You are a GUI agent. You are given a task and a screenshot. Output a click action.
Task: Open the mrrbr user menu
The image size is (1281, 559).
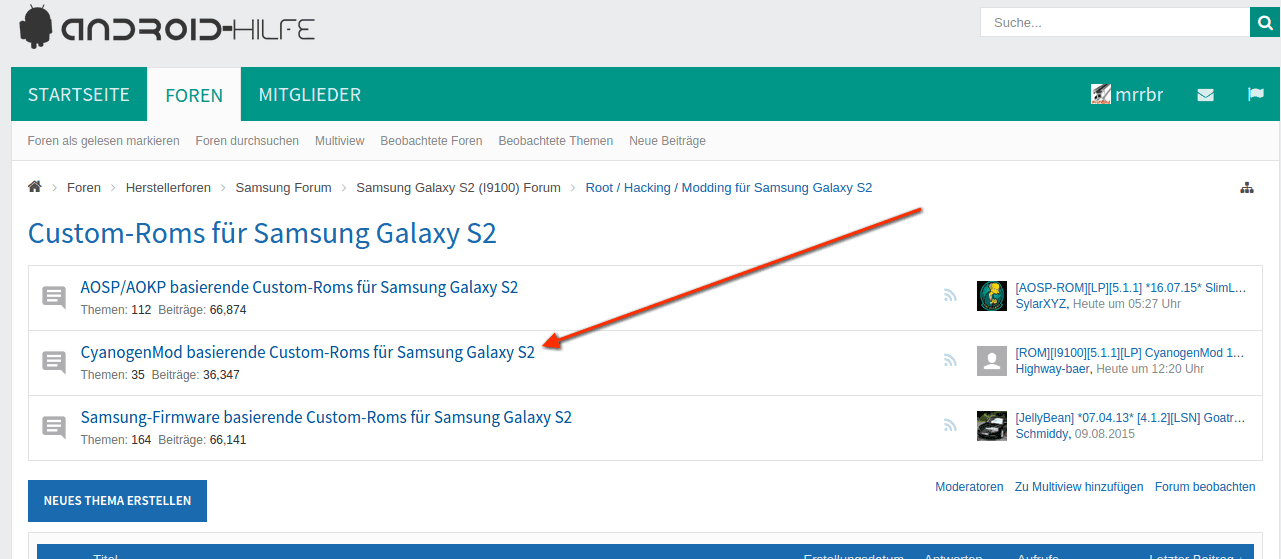click(x=1127, y=95)
